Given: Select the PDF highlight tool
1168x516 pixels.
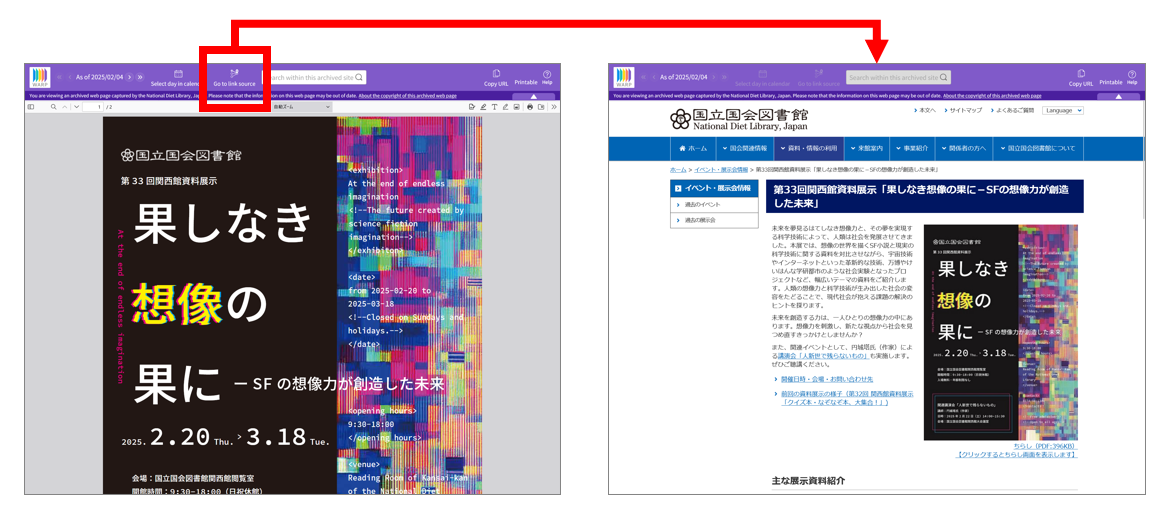Looking at the screenshot, I should [x=483, y=107].
